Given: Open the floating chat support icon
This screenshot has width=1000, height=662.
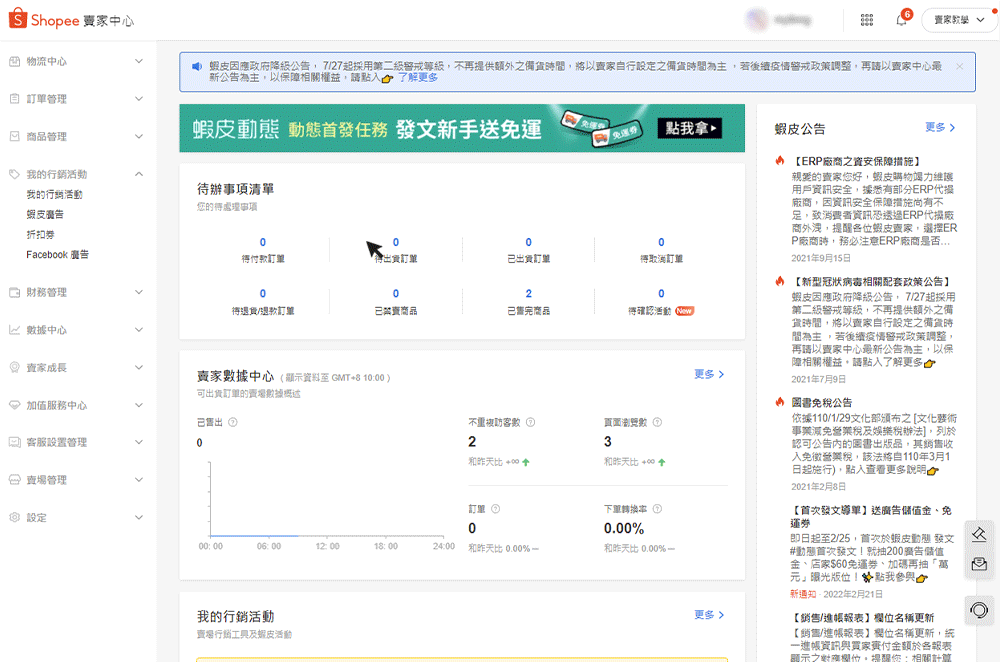Looking at the screenshot, I should tap(979, 610).
